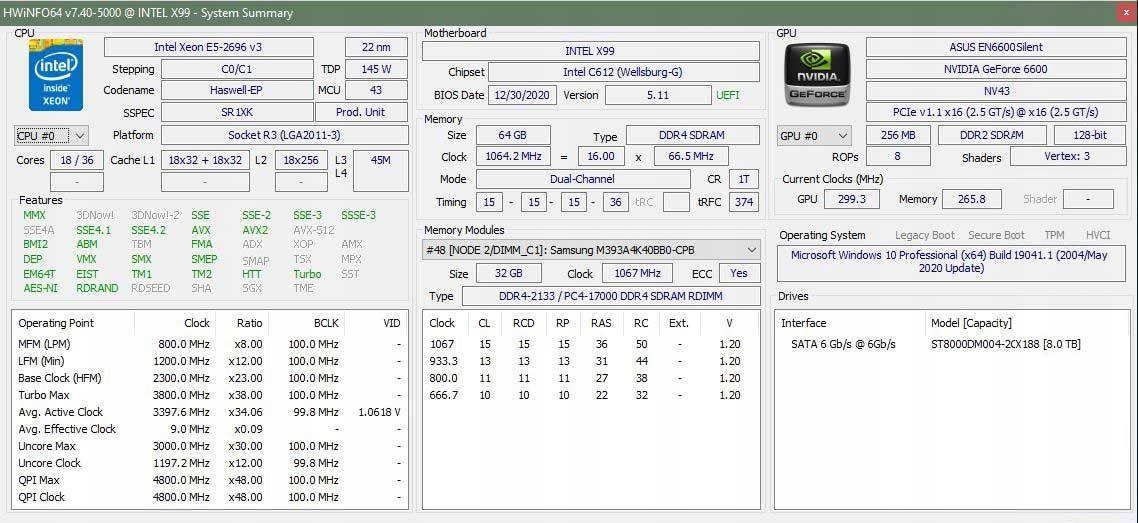Select the Avg. Active Clock row
The width and height of the screenshot is (1138, 523).
(x=208, y=412)
